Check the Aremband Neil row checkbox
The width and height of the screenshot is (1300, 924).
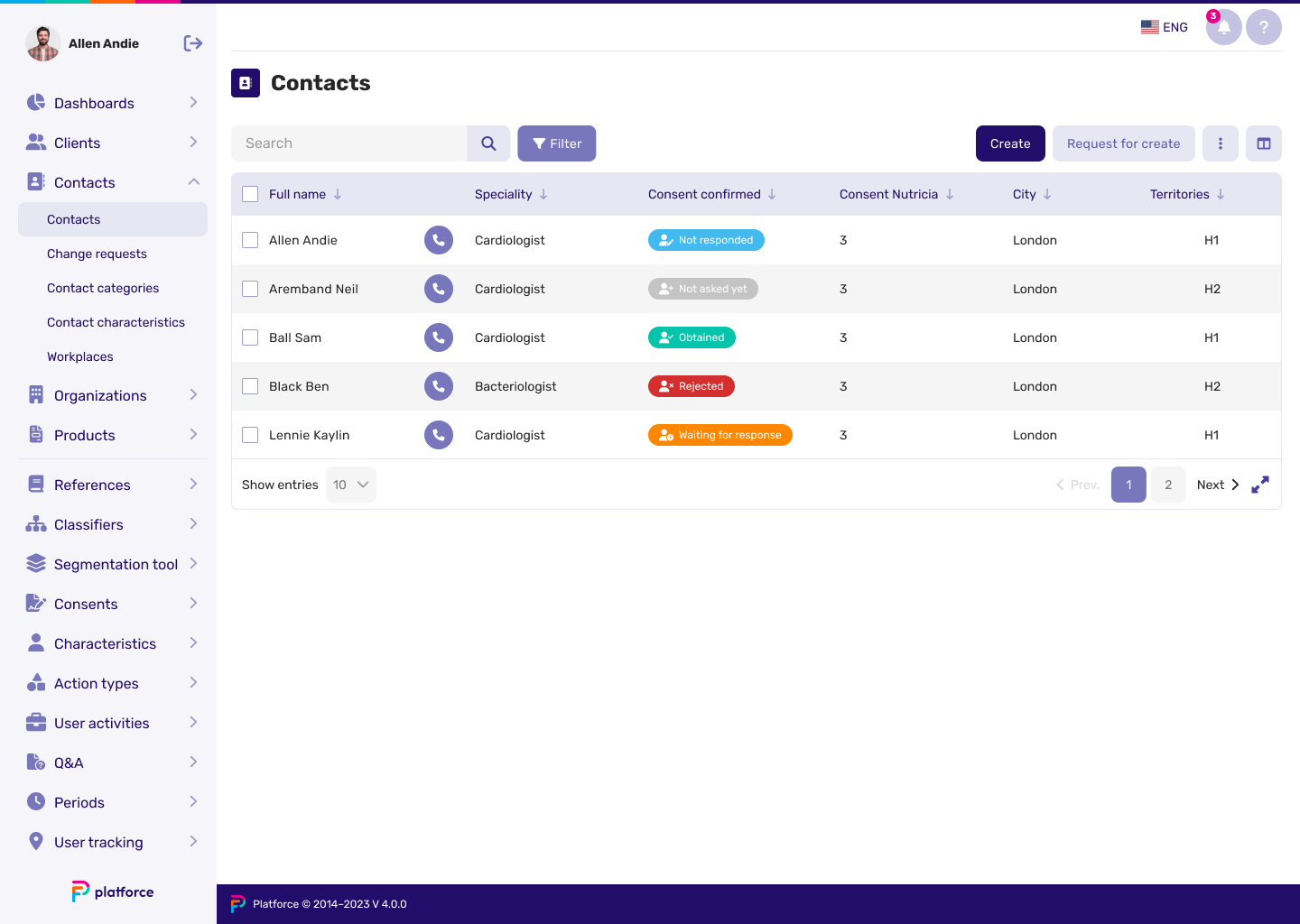pyautogui.click(x=250, y=289)
